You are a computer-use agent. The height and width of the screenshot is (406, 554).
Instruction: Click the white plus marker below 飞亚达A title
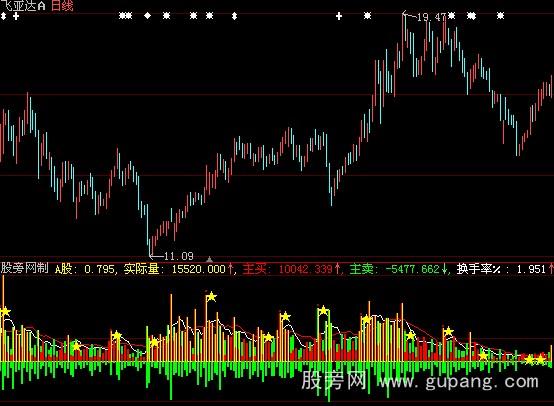[x=16, y=16]
